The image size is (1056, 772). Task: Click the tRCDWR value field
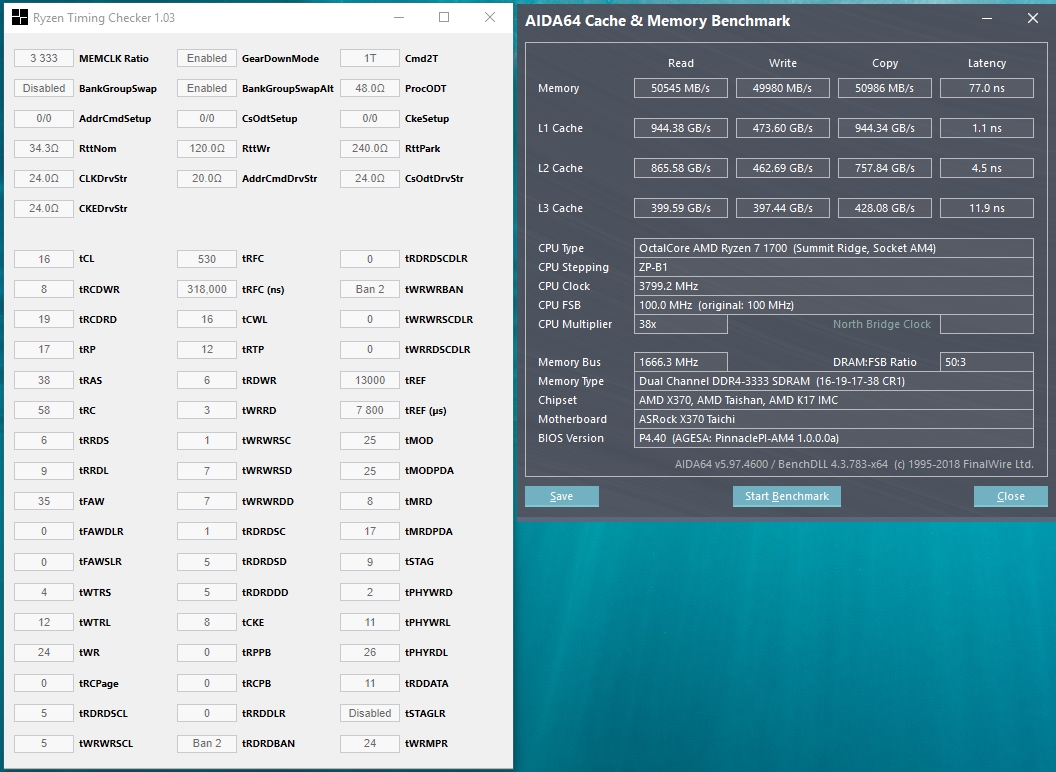(x=44, y=290)
